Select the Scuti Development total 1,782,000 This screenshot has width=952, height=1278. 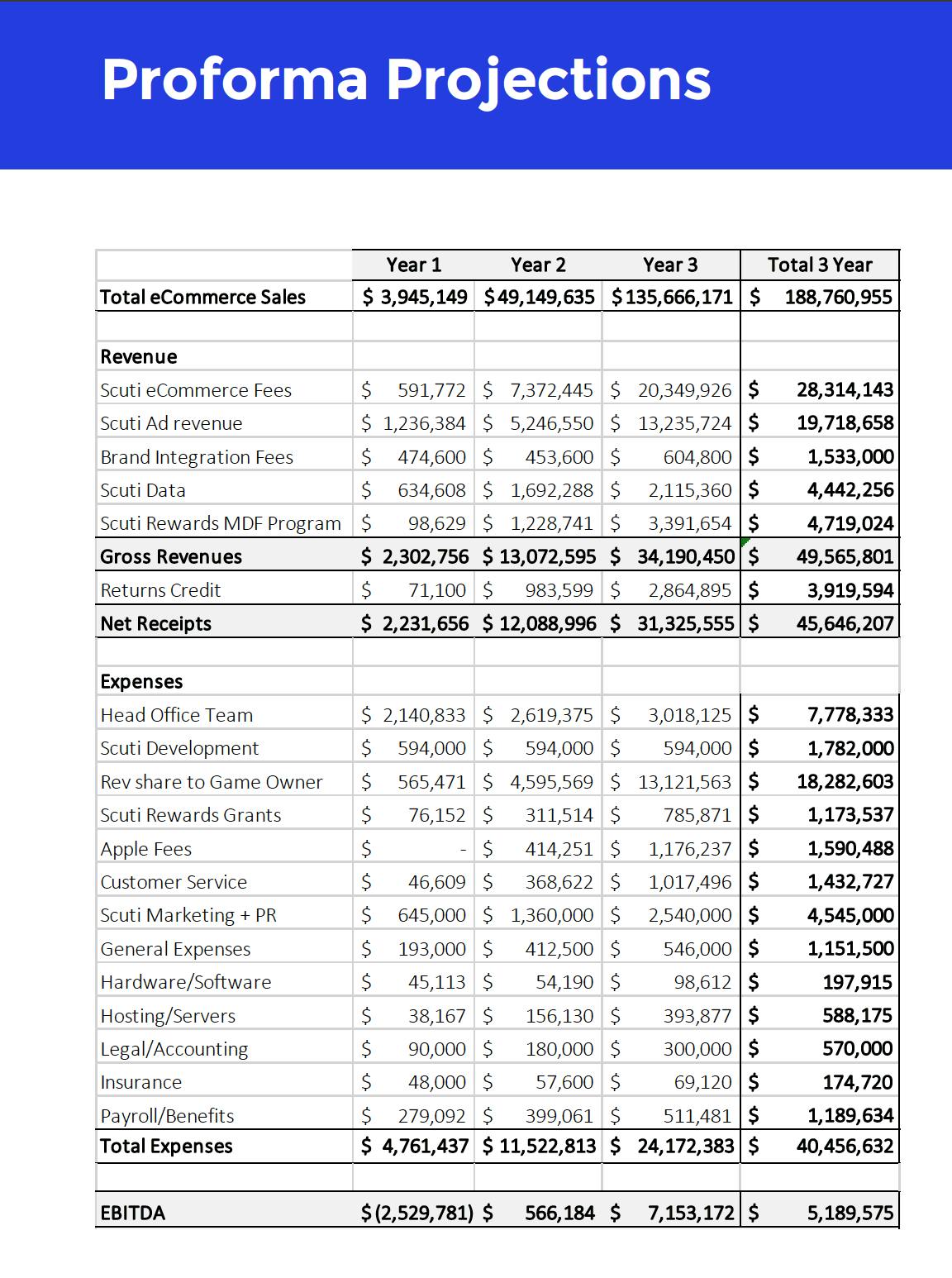pos(850,748)
